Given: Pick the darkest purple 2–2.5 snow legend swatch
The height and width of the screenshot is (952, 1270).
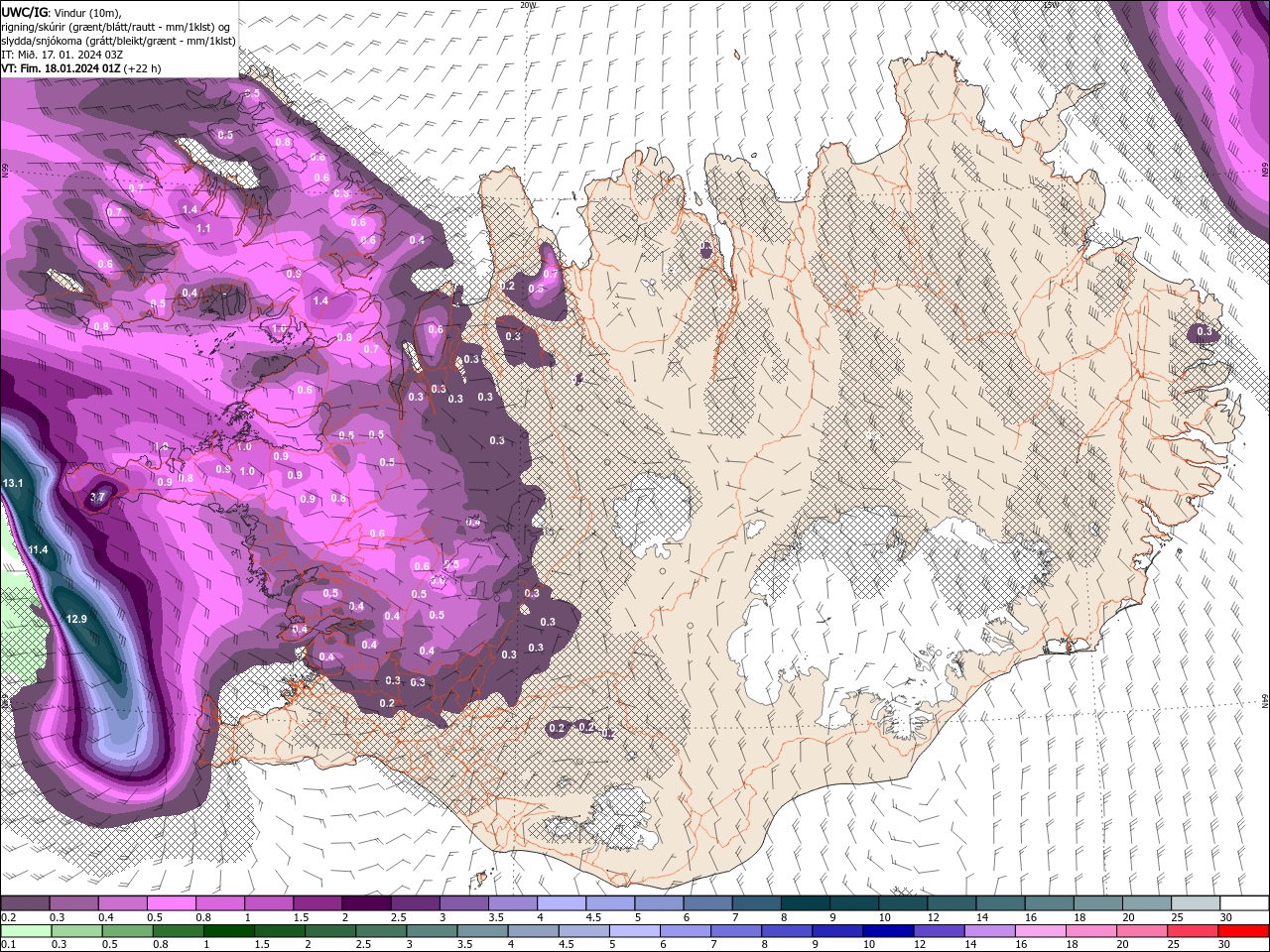Looking at the screenshot, I should click(364, 903).
